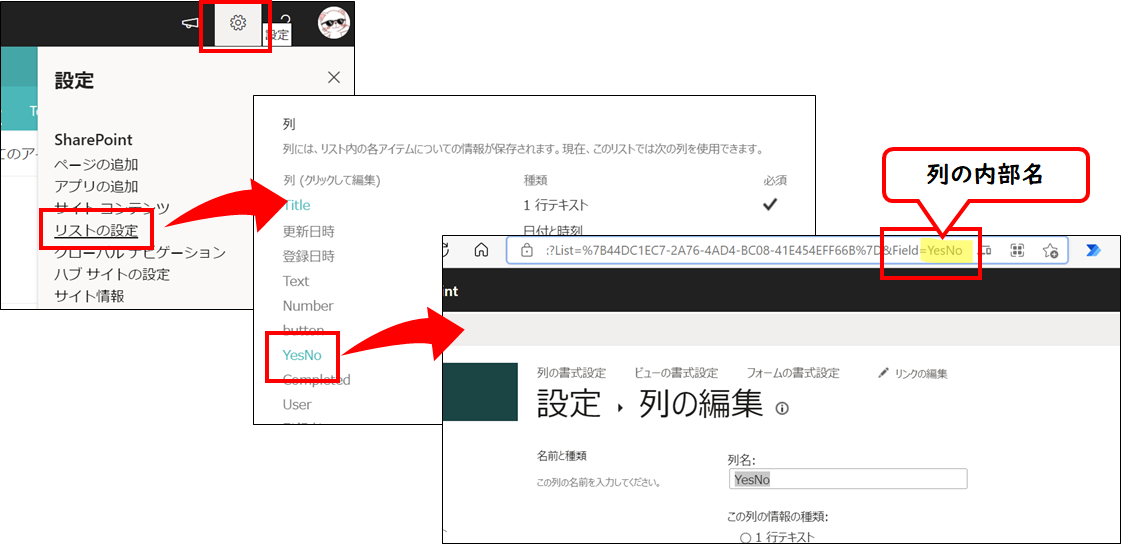1121x544 pixels.
Task: Click the dark teal site logo
Action: (480, 392)
